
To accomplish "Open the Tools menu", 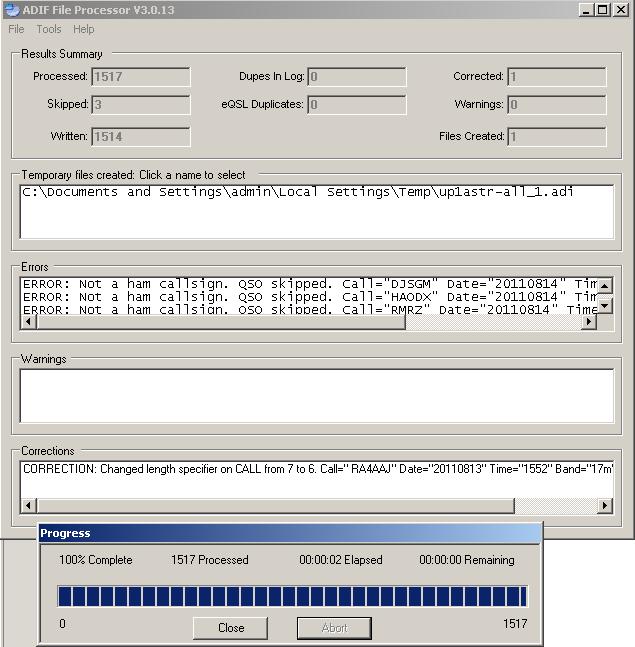I will click(49, 29).
